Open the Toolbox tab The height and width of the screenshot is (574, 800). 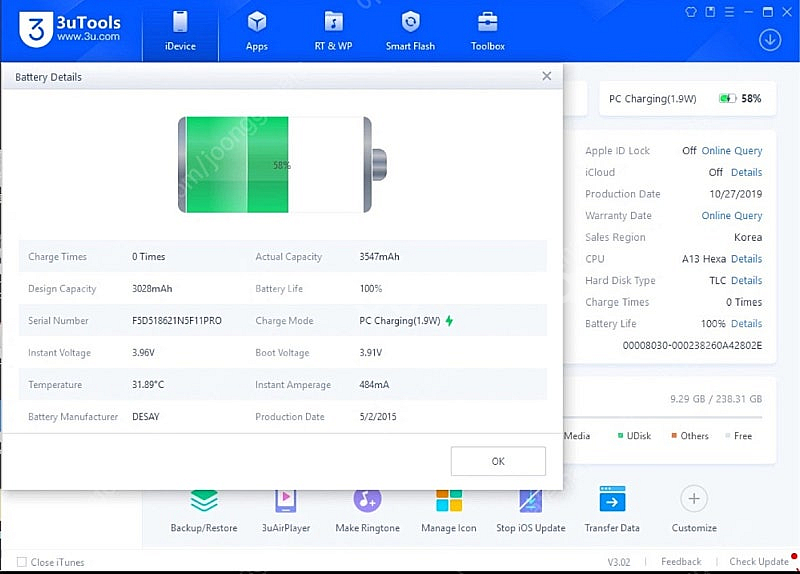point(488,32)
